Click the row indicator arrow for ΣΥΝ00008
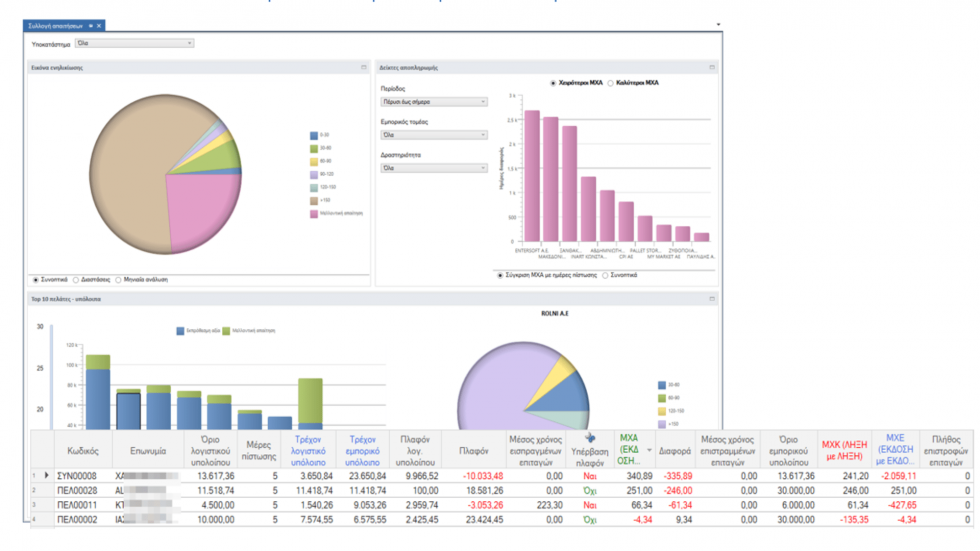980x551 pixels. pyautogui.click(x=46, y=476)
